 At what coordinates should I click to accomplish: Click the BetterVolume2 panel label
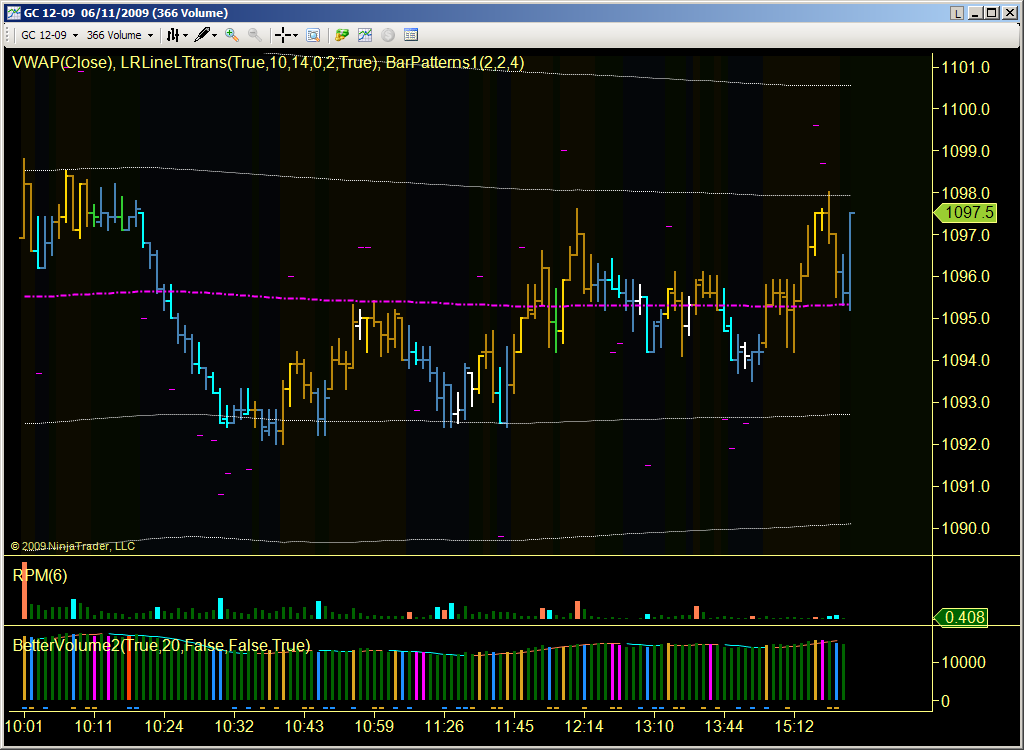[x=161, y=645]
